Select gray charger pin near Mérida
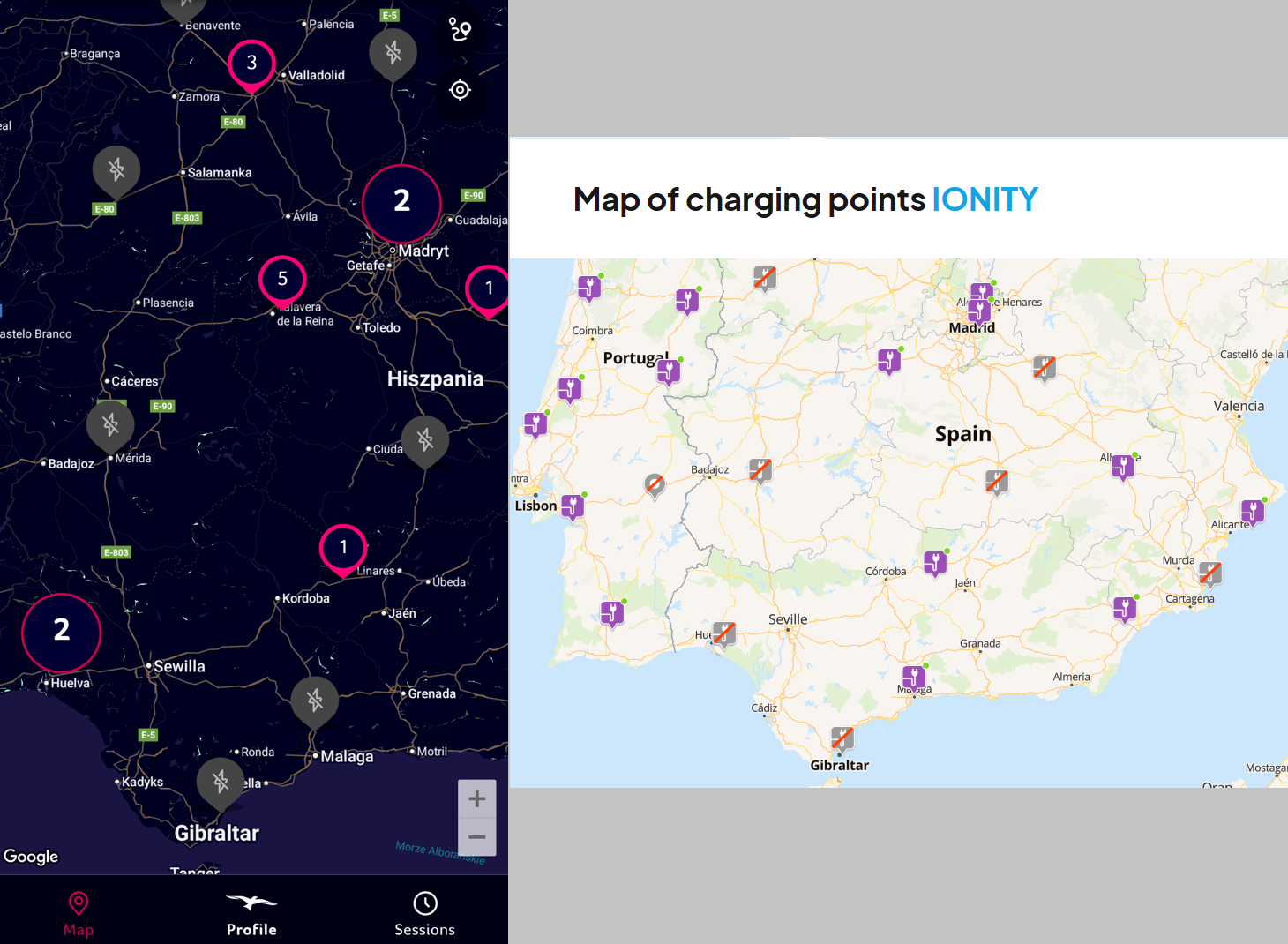The width and height of the screenshot is (1288, 944). (x=110, y=427)
